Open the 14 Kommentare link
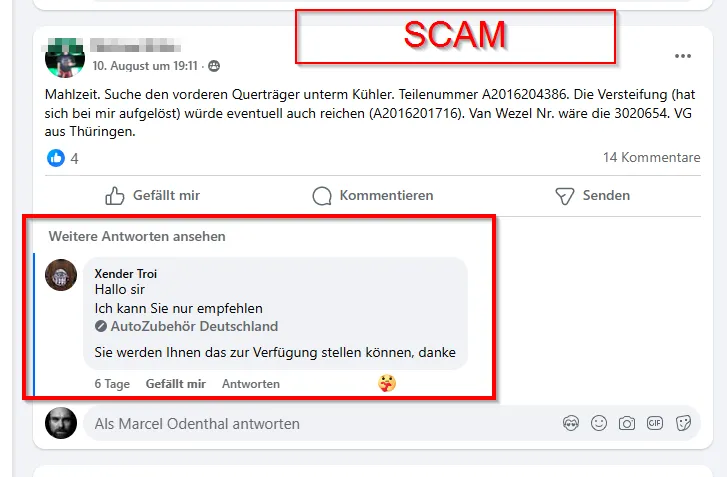 click(x=651, y=158)
